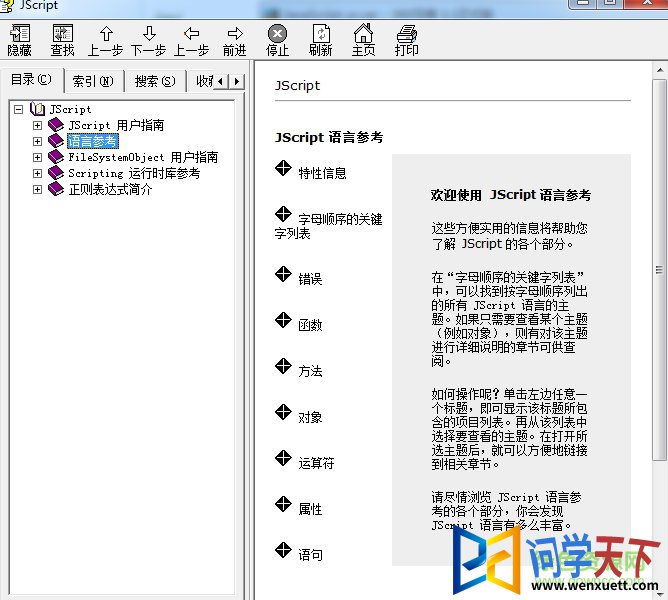
Task: Open the 运算符 link
Action: click(x=316, y=463)
